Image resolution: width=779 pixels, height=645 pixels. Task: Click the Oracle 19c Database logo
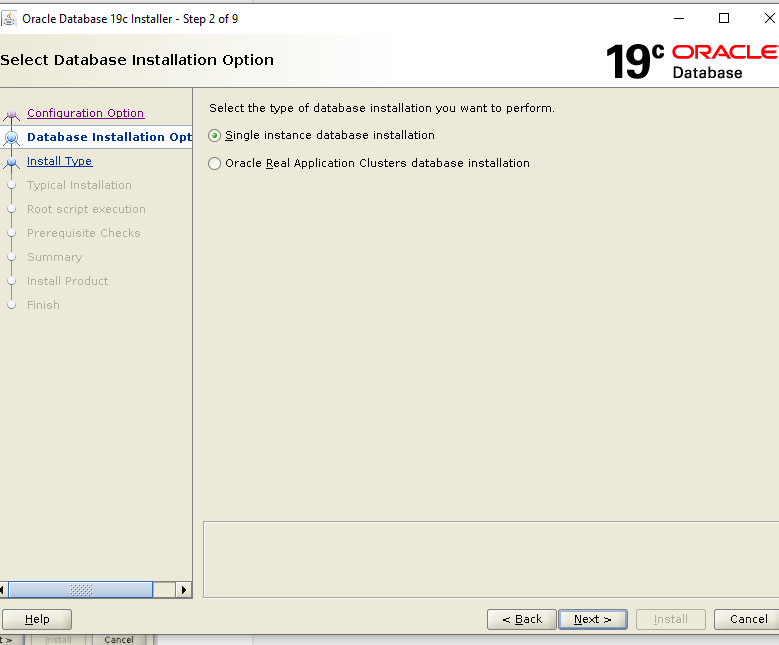click(x=692, y=61)
